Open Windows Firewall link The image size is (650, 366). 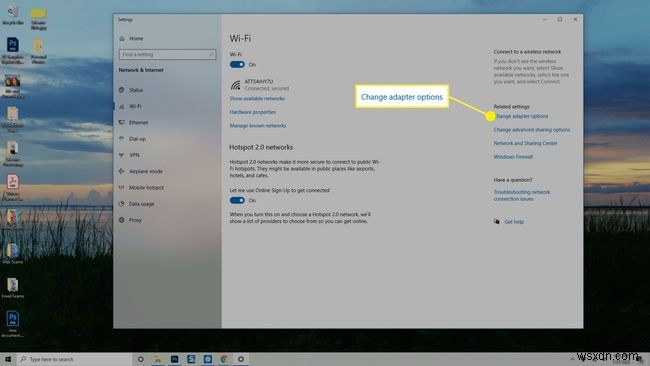click(513, 157)
